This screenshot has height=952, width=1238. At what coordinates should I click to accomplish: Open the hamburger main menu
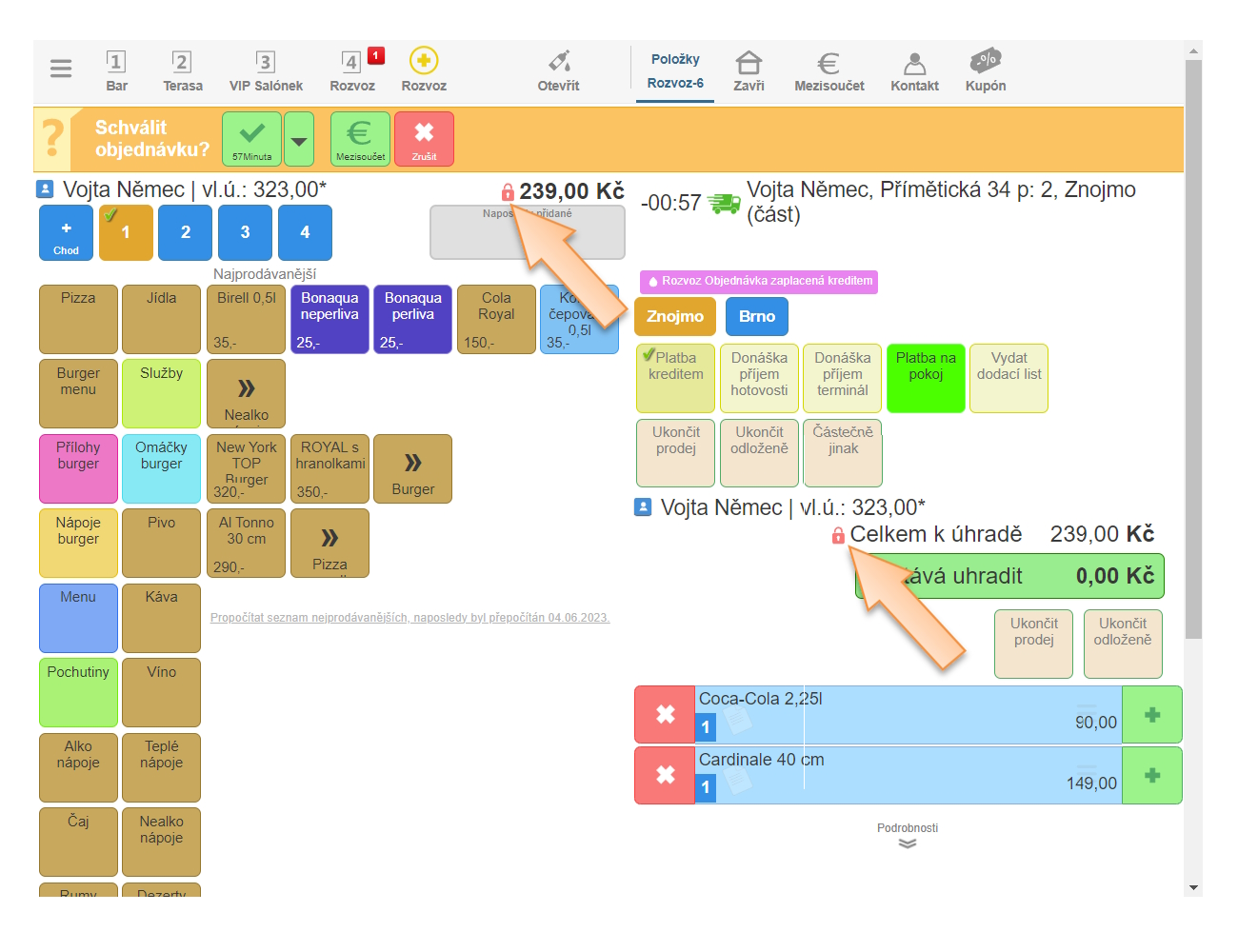coord(61,69)
